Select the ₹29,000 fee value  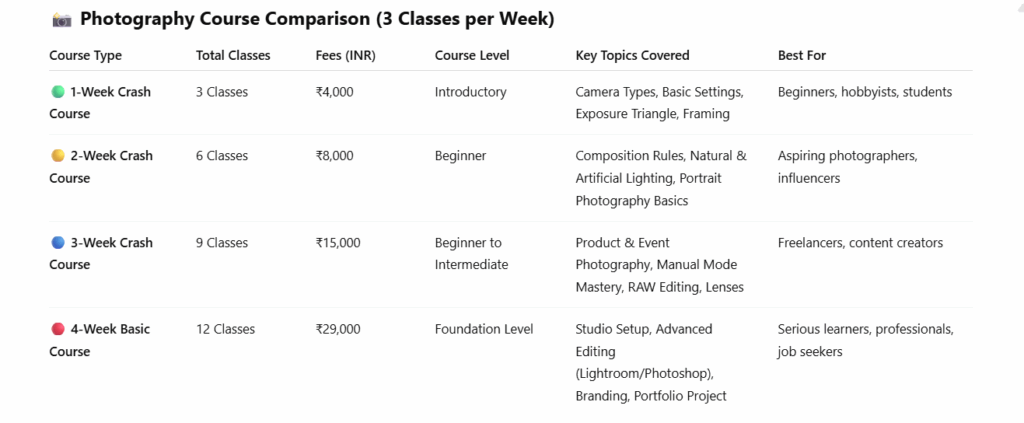click(x=338, y=329)
